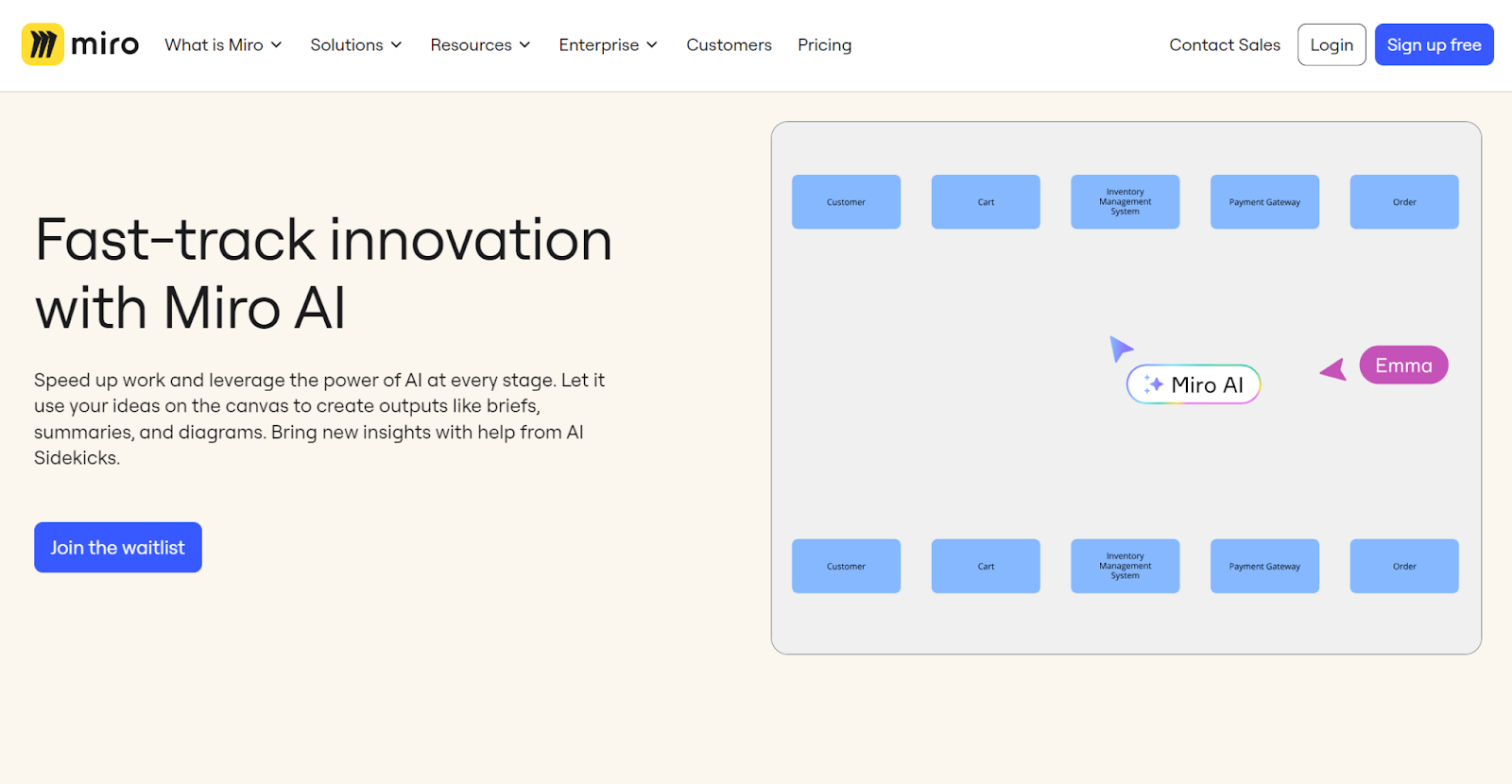1512x784 pixels.
Task: Open the Enterprise dropdown chevron
Action: [652, 45]
